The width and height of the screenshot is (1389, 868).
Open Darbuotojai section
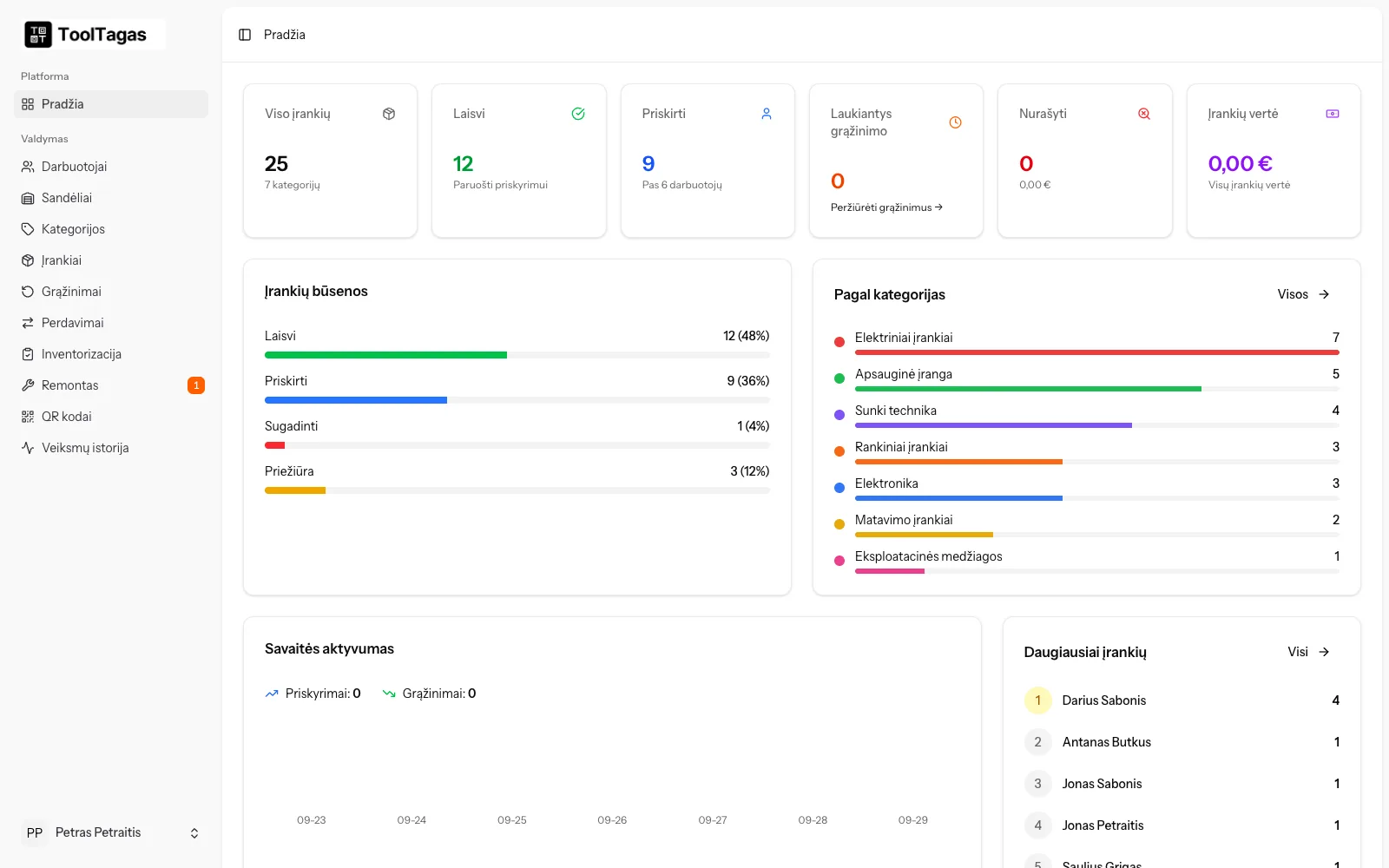pos(111,167)
